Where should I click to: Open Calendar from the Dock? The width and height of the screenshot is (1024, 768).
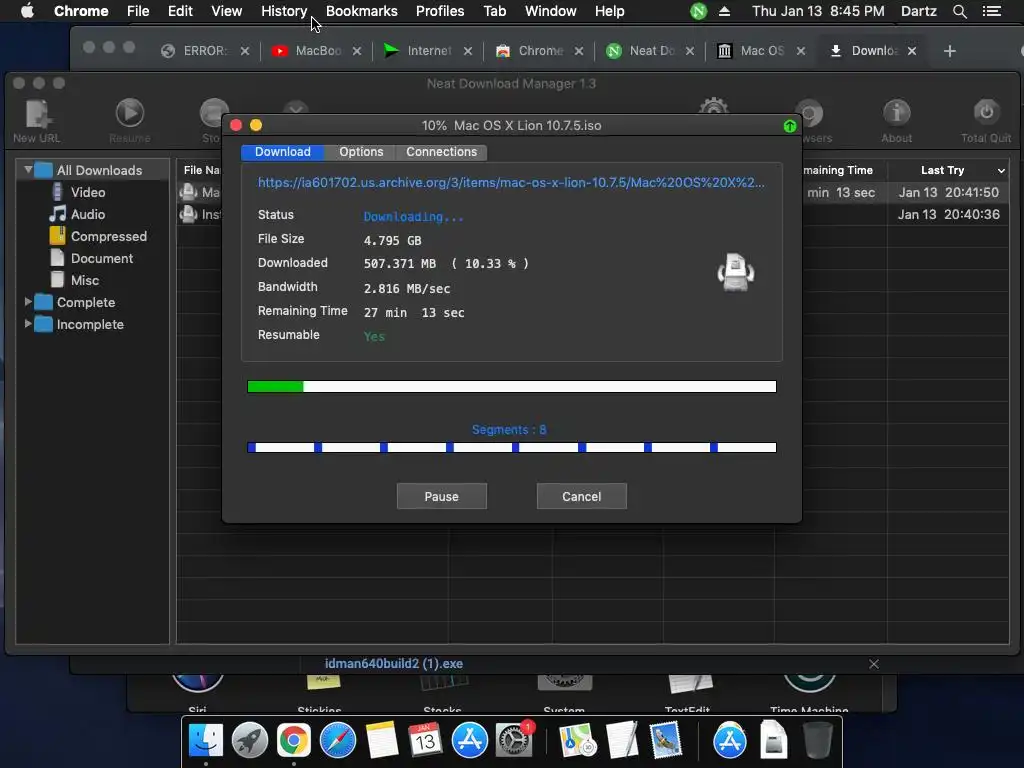pos(425,741)
